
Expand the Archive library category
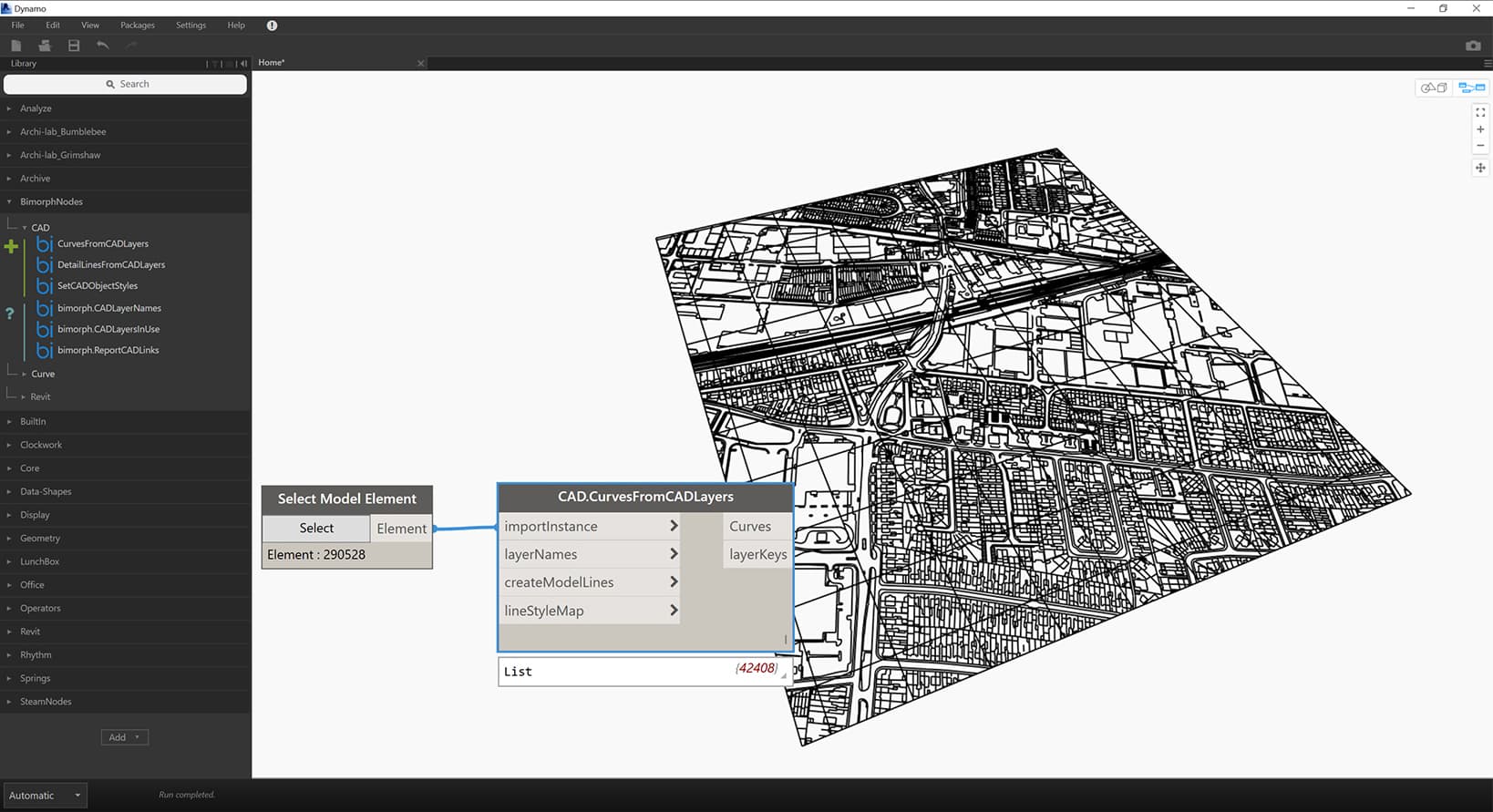pos(126,179)
